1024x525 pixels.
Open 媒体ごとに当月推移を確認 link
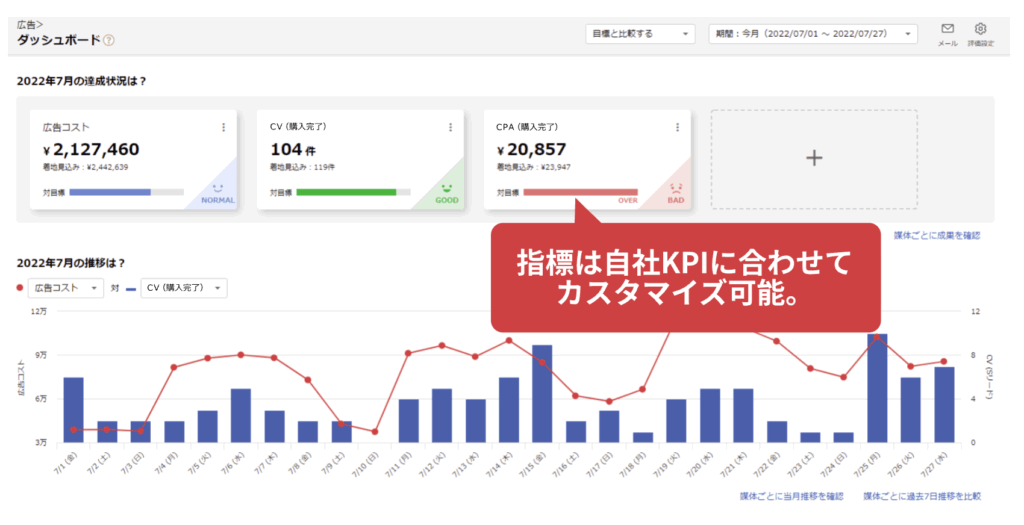point(791,496)
